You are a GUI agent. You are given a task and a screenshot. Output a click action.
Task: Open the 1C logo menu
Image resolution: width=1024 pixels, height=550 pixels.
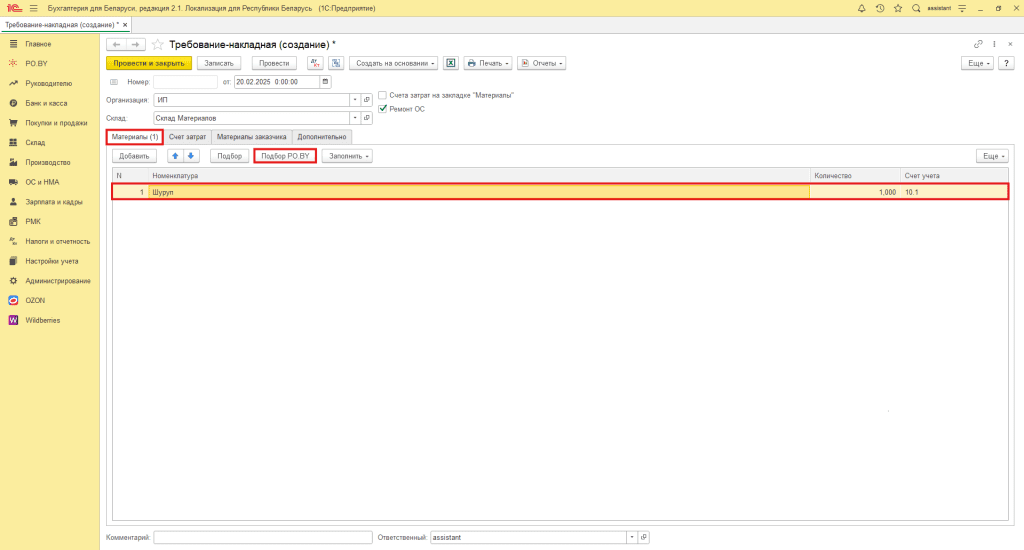(14, 8)
